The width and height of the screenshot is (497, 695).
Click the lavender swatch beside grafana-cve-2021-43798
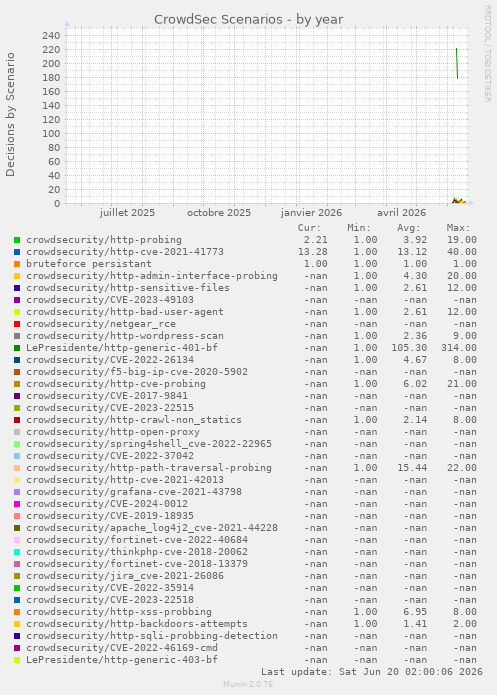pyautogui.click(x=17, y=492)
